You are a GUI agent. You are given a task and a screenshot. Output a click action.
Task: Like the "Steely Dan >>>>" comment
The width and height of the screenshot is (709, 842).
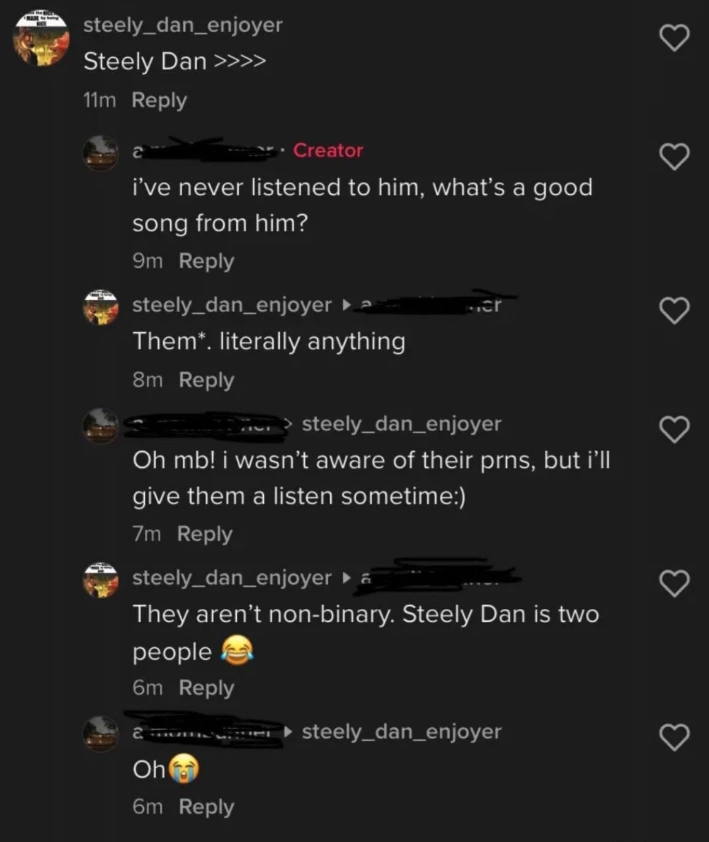[x=677, y=38]
